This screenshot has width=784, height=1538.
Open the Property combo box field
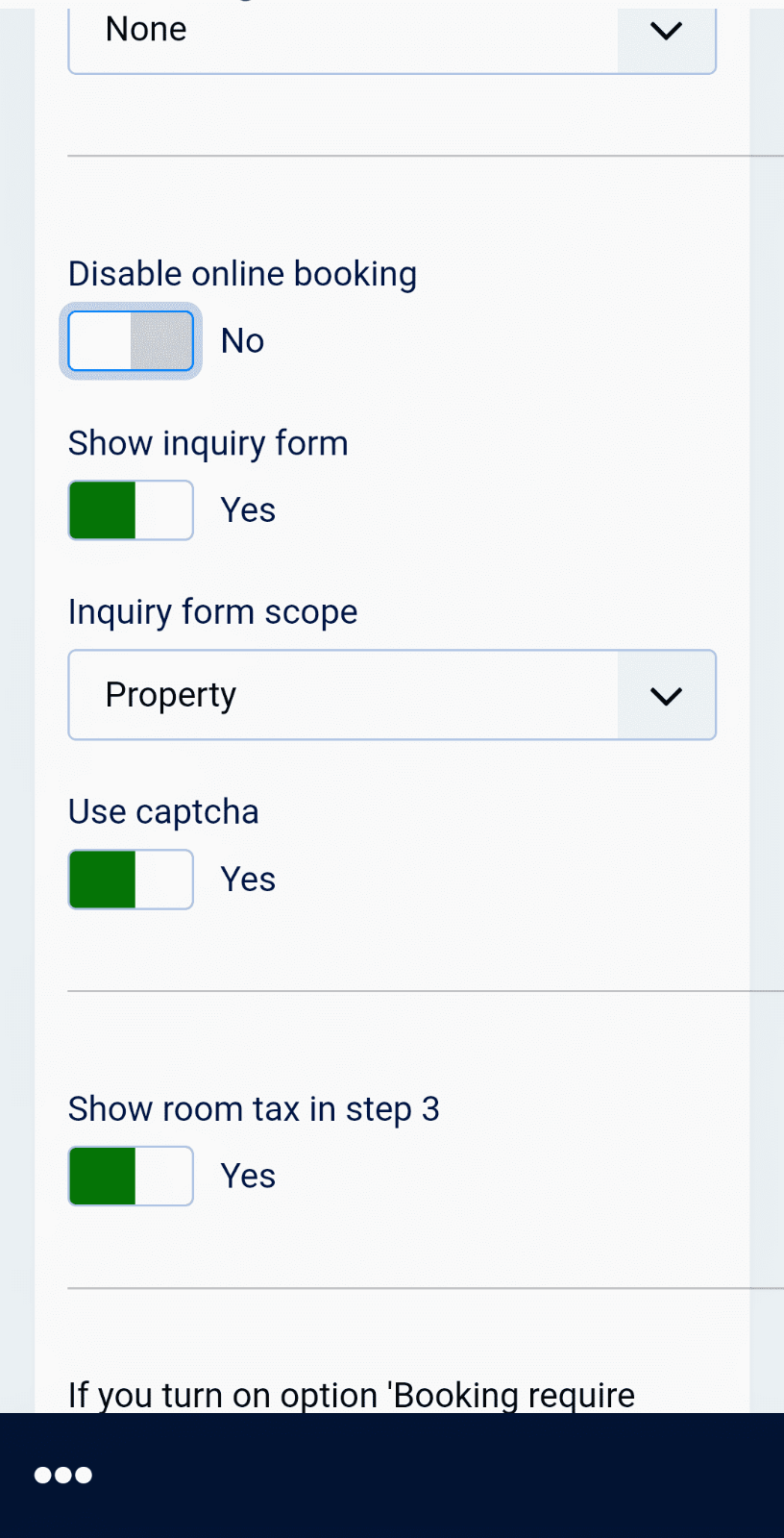tap(343, 695)
